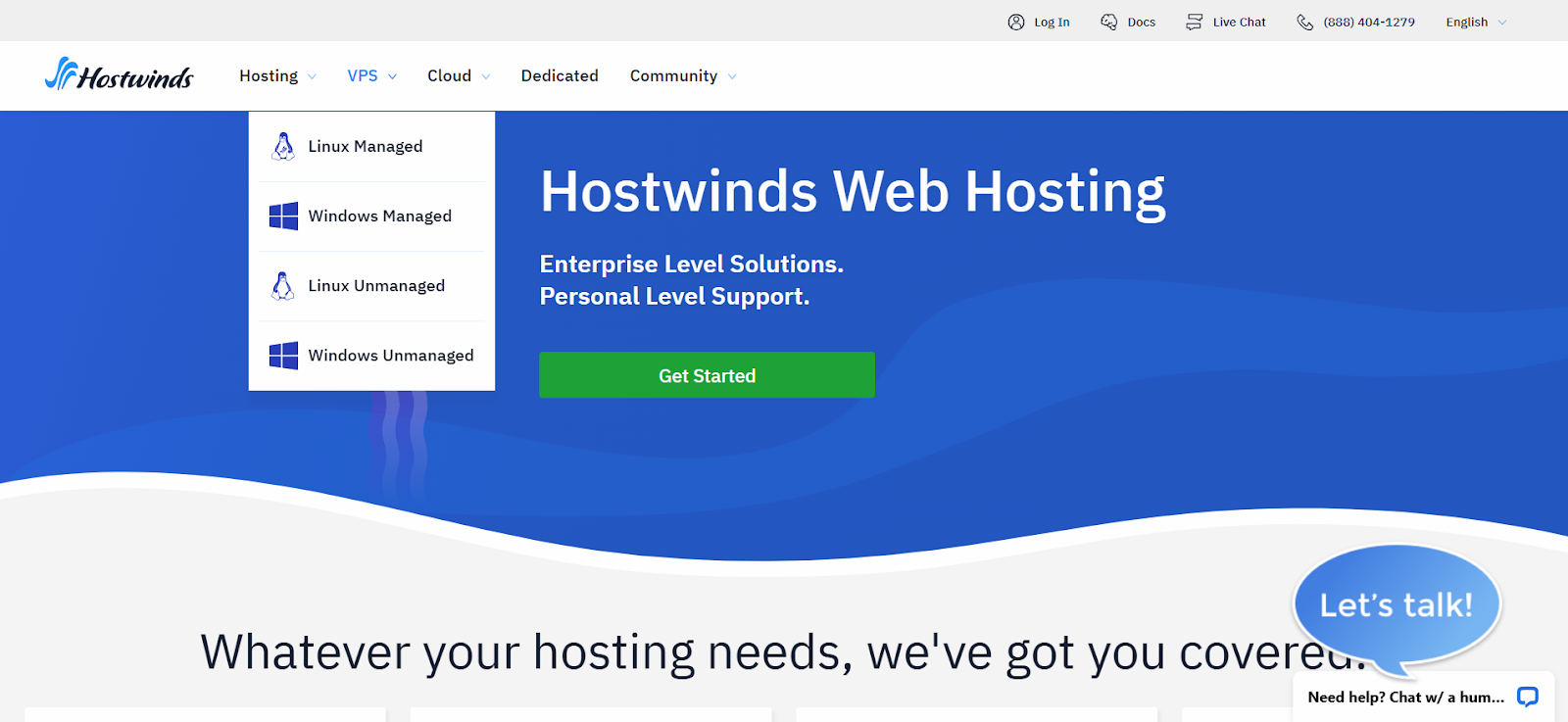This screenshot has width=1568, height=722.
Task: Click the Log In user icon
Action: click(x=1016, y=22)
